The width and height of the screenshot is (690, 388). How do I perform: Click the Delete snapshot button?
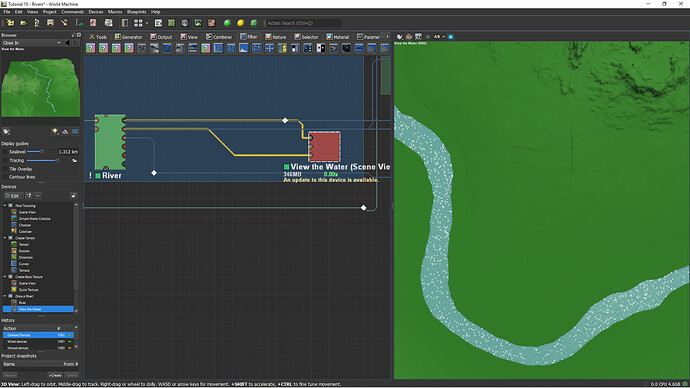click(71, 375)
